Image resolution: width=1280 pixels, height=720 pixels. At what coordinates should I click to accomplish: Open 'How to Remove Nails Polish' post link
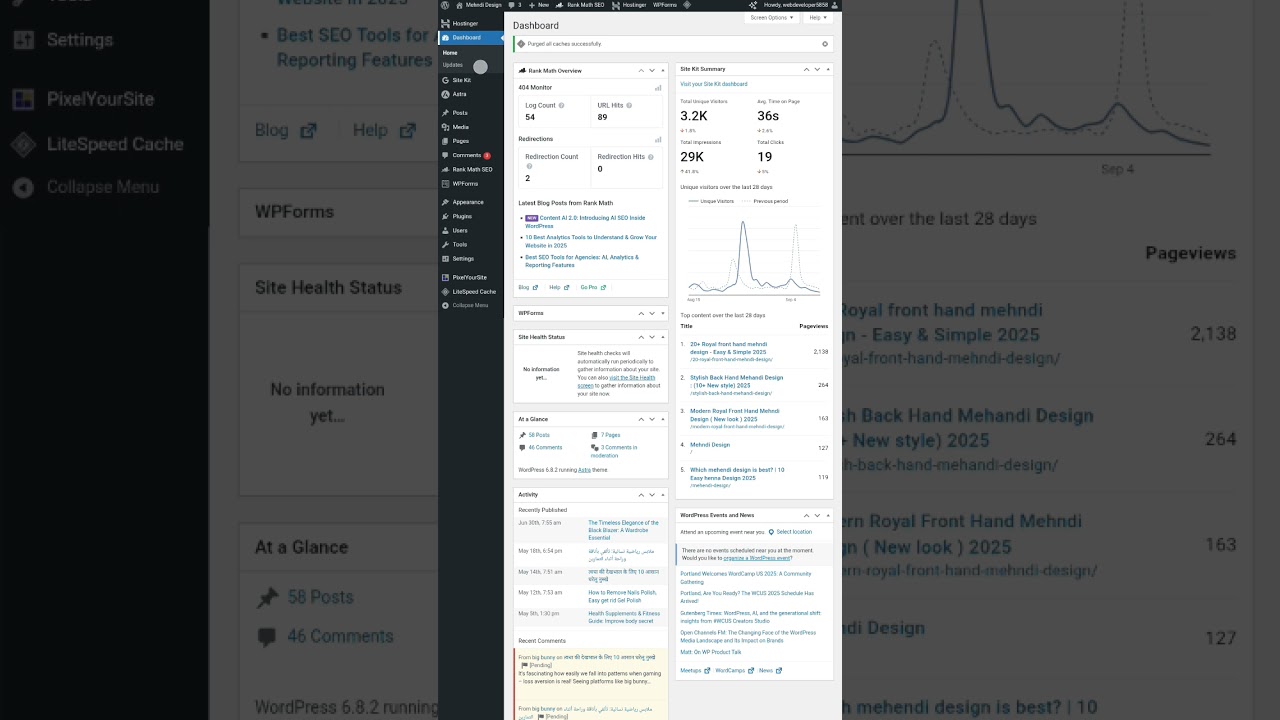coord(622,596)
